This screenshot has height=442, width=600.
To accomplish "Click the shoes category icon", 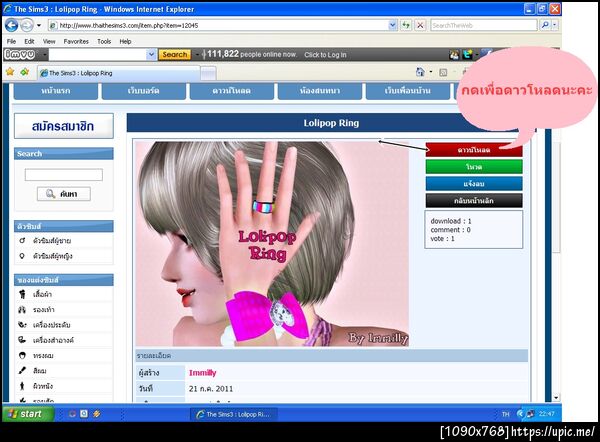I will coord(22,310).
